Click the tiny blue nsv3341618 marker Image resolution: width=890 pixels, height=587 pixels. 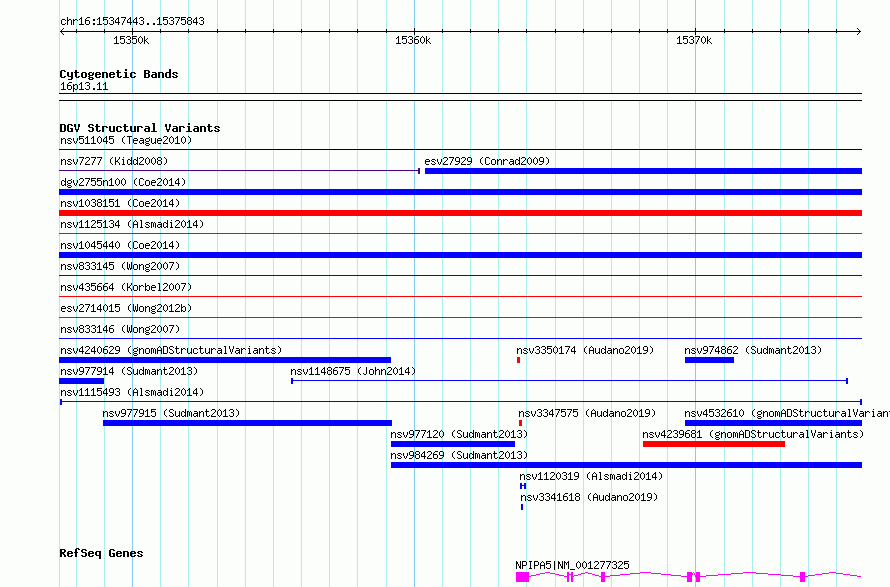point(522,507)
